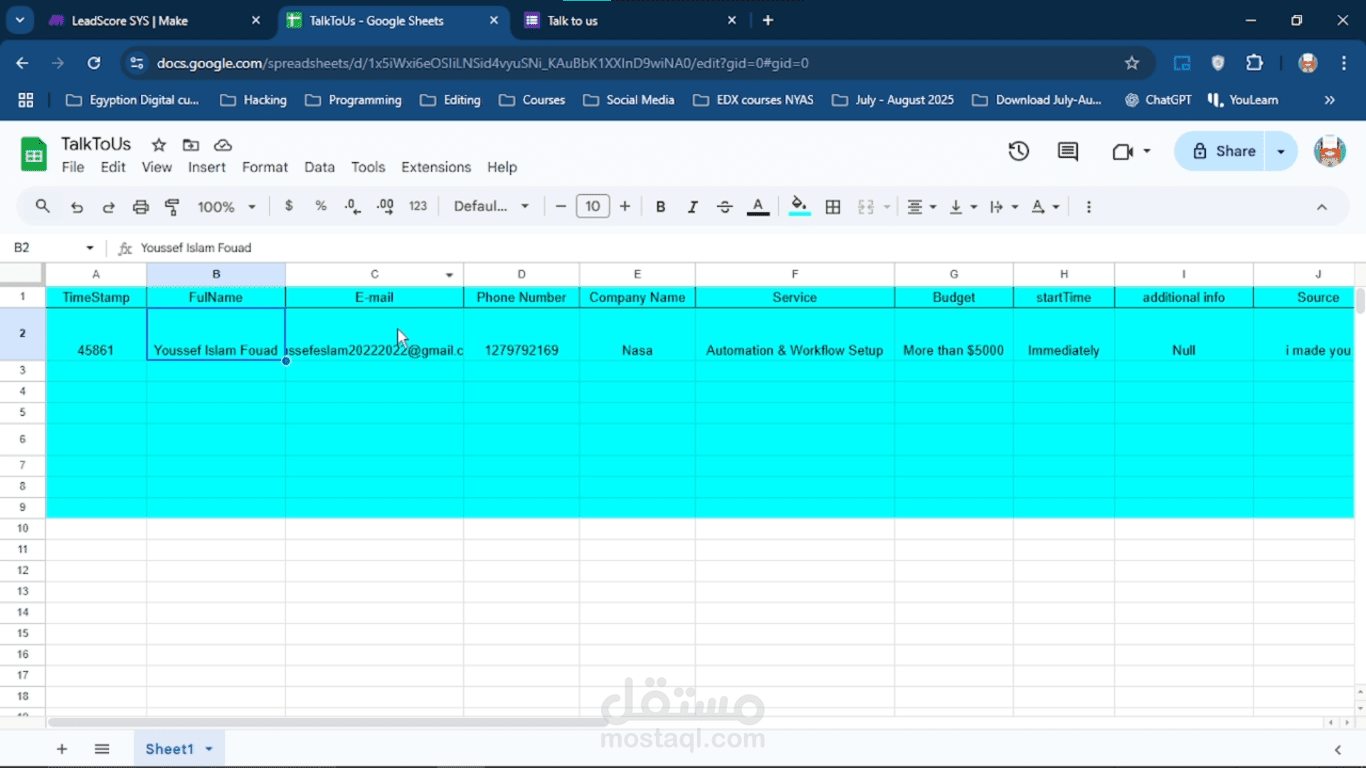Open the Extensions menu
1366x768 pixels.
[436, 167]
